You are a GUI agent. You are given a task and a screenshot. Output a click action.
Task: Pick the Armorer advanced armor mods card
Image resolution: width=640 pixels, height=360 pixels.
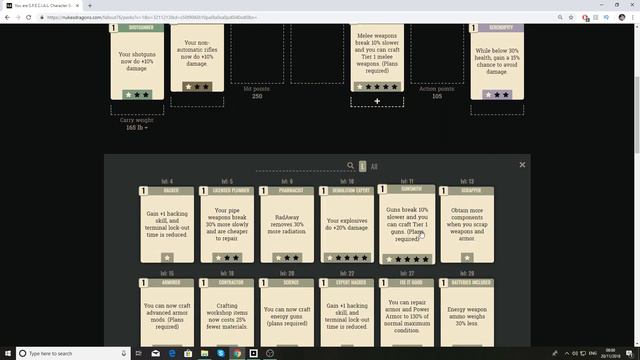(x=167, y=313)
